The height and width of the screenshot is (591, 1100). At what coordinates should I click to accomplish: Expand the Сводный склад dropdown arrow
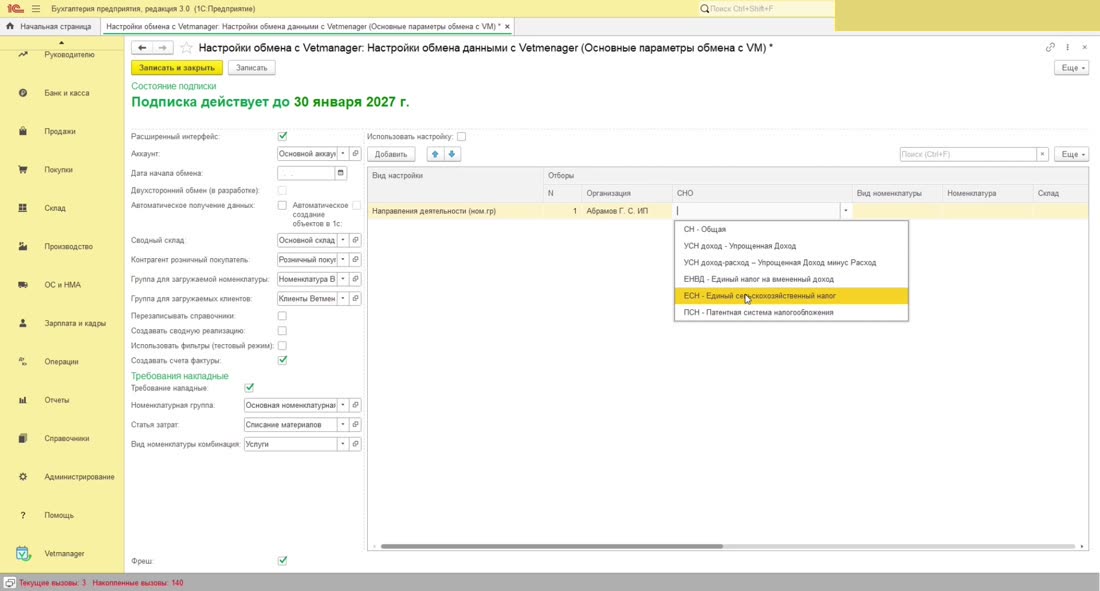342,240
